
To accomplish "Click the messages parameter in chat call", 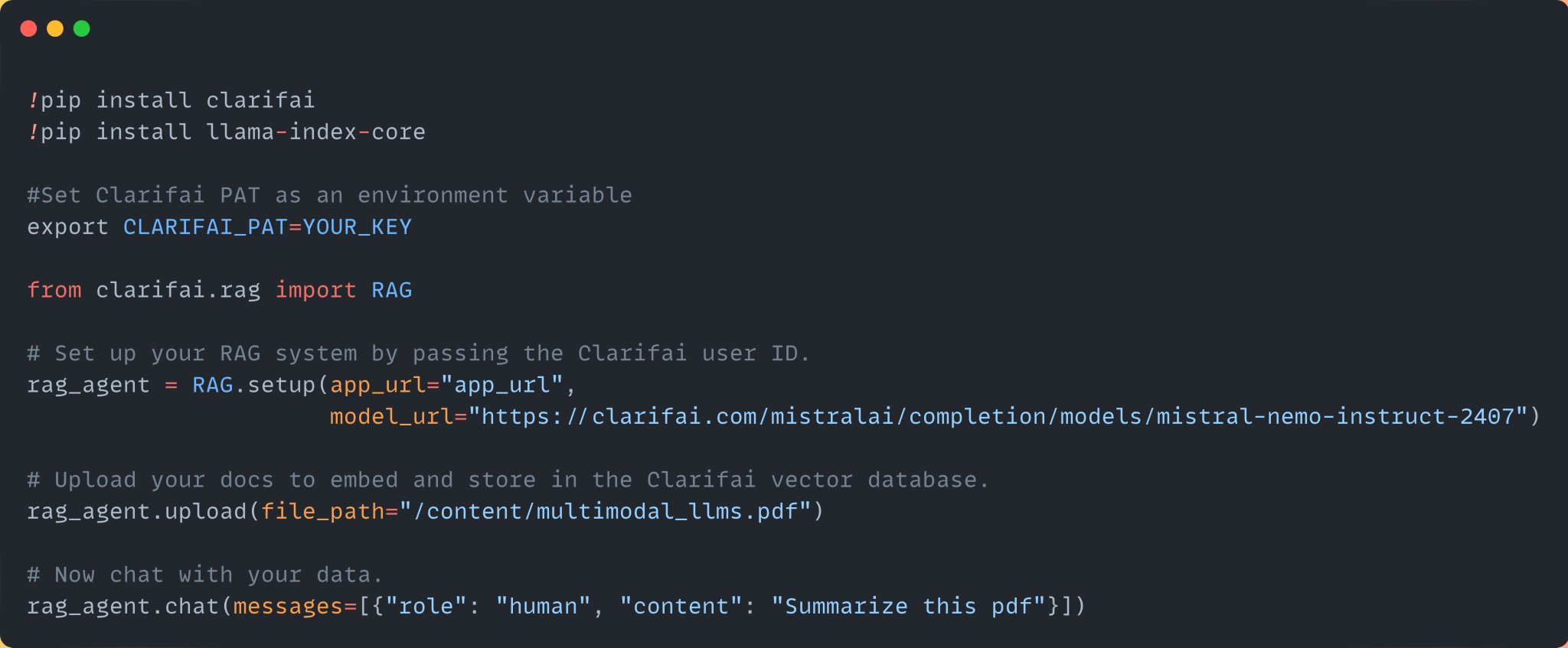I will (x=288, y=607).
